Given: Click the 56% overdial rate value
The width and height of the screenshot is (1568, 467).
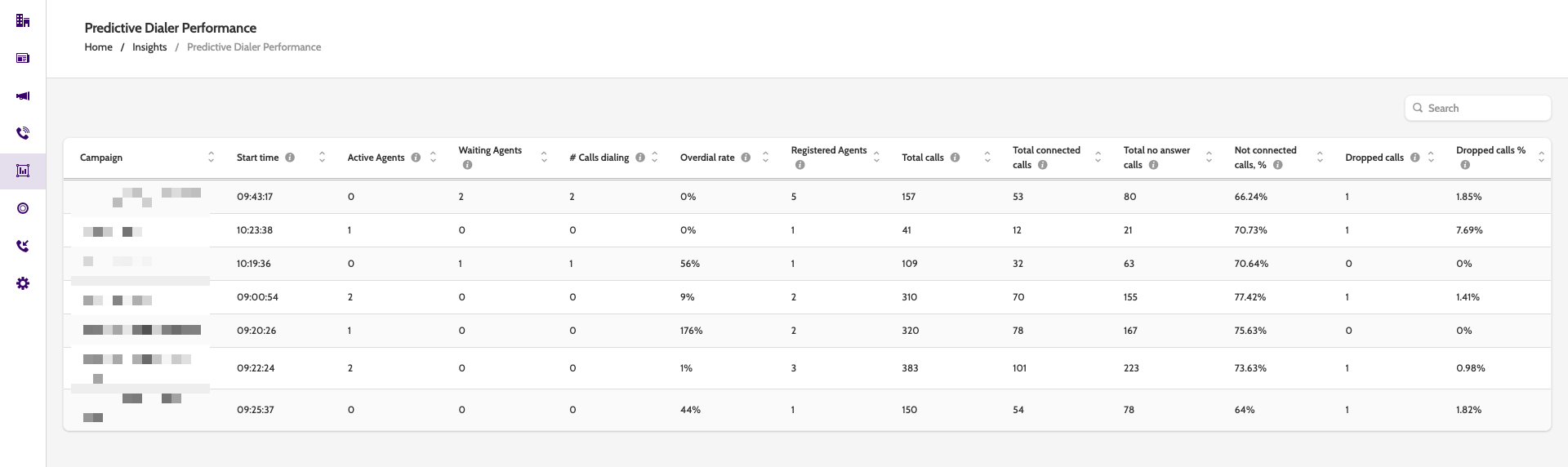Looking at the screenshot, I should tap(690, 264).
